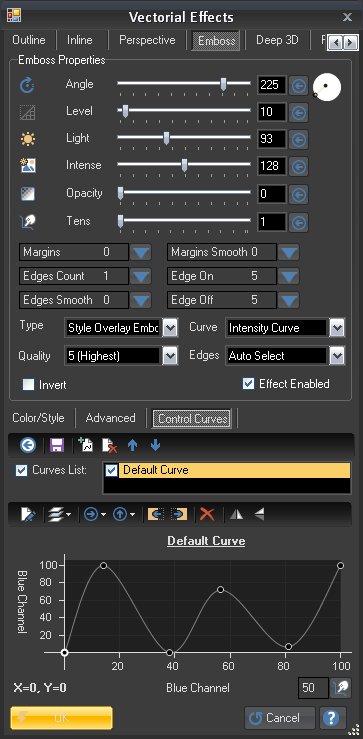The width and height of the screenshot is (363, 739).
Task: Switch to the Perspective tab
Action: coord(147,40)
